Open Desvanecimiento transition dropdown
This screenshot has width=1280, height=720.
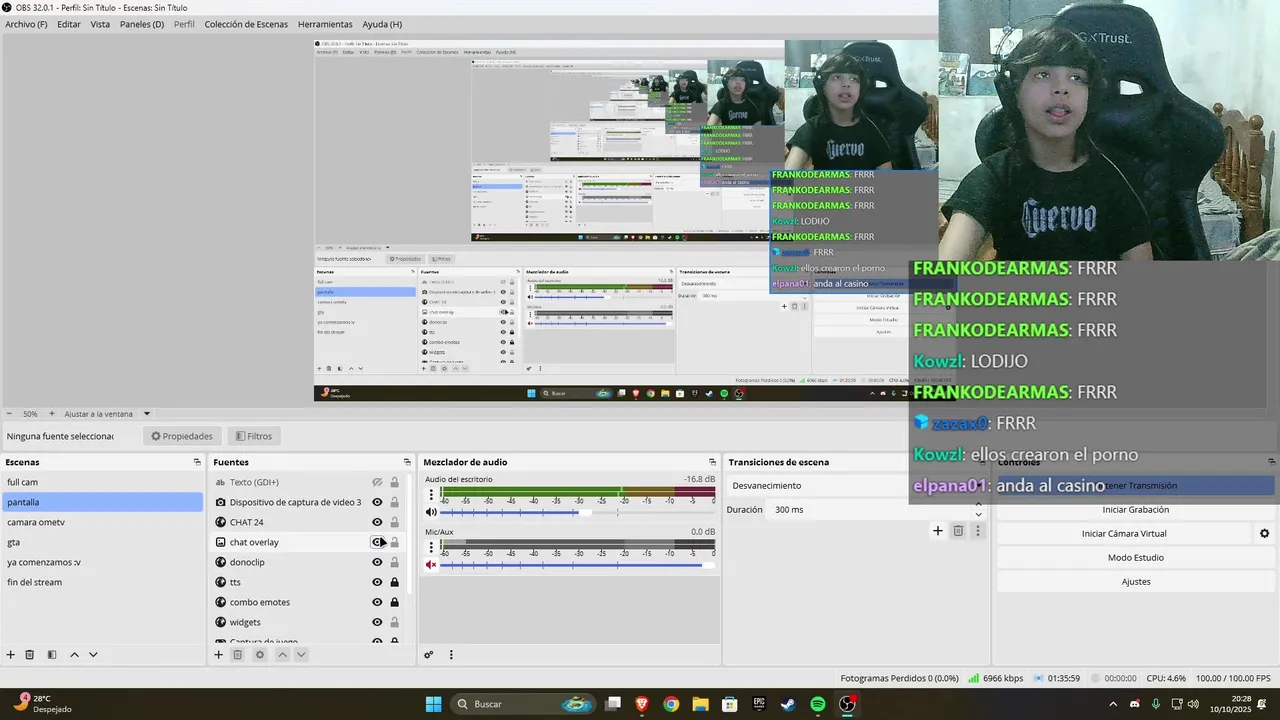coord(855,485)
